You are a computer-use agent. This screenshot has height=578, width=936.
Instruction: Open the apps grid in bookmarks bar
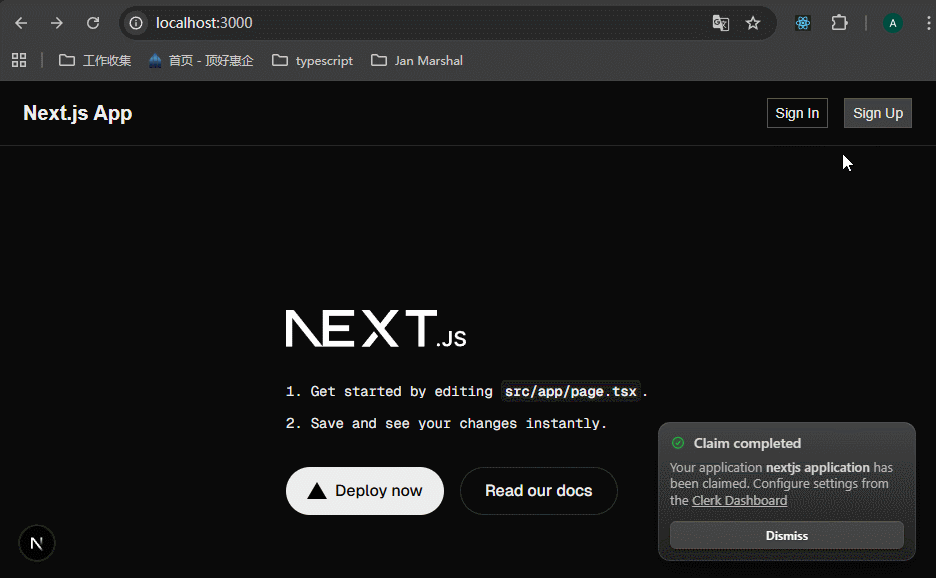[19, 60]
